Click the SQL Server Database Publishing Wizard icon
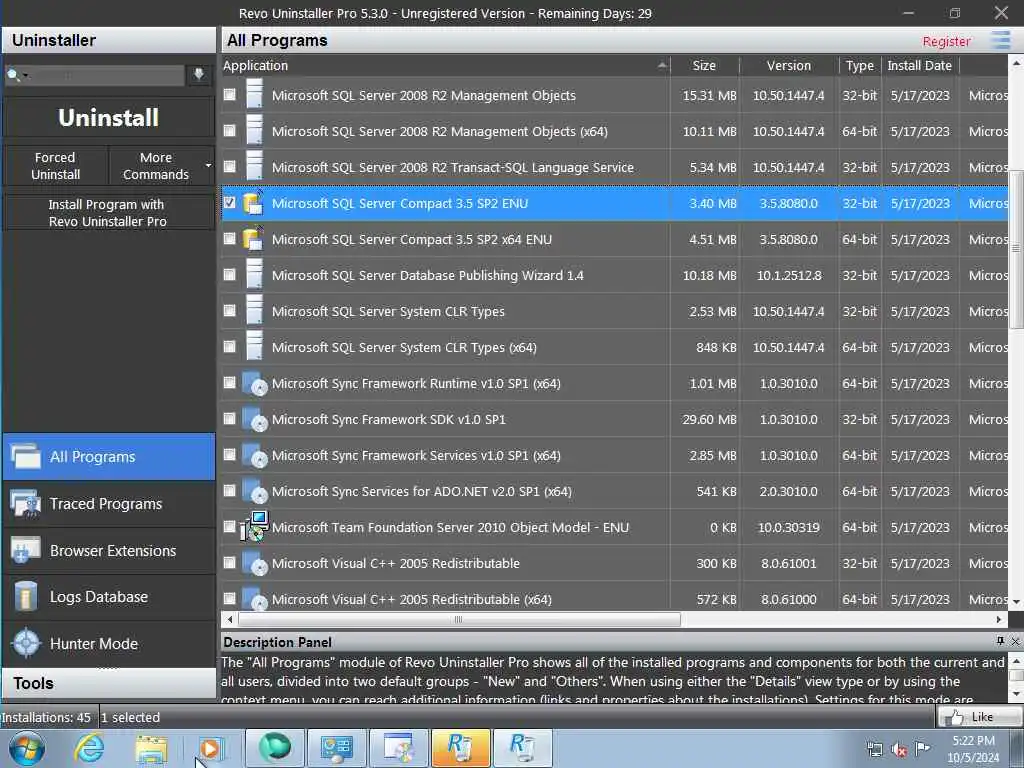The image size is (1024, 768). coord(254,274)
